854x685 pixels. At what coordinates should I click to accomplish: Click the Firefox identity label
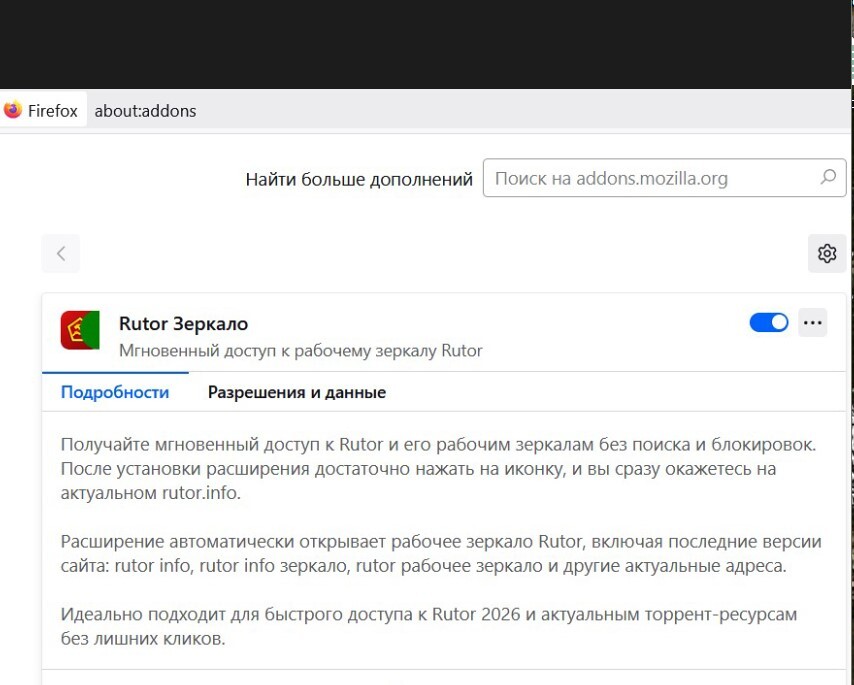coord(53,111)
